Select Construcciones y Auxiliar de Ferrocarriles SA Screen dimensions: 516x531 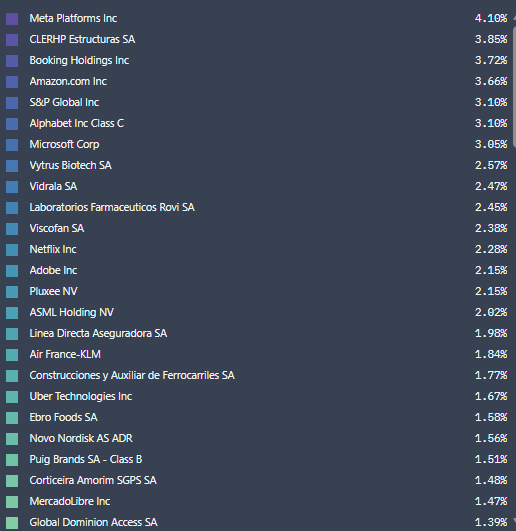(x=132, y=375)
